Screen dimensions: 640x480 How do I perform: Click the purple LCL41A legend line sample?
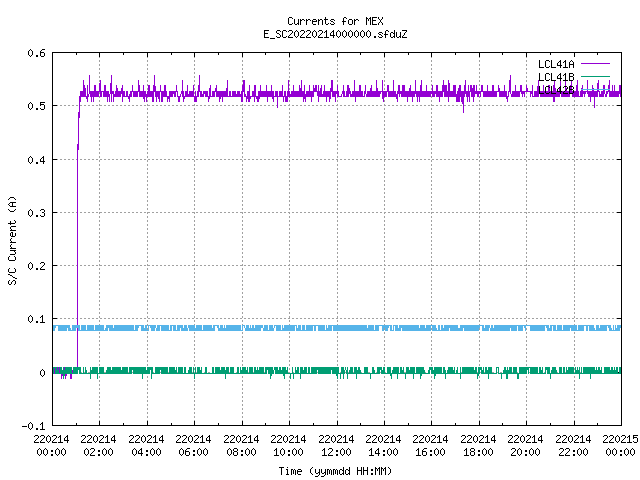coord(595,64)
